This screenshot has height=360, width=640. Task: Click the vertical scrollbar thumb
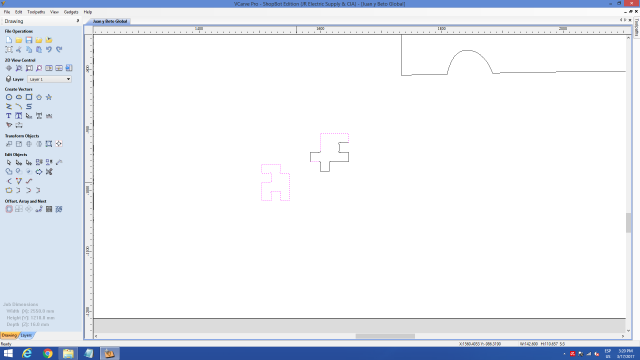click(628, 223)
